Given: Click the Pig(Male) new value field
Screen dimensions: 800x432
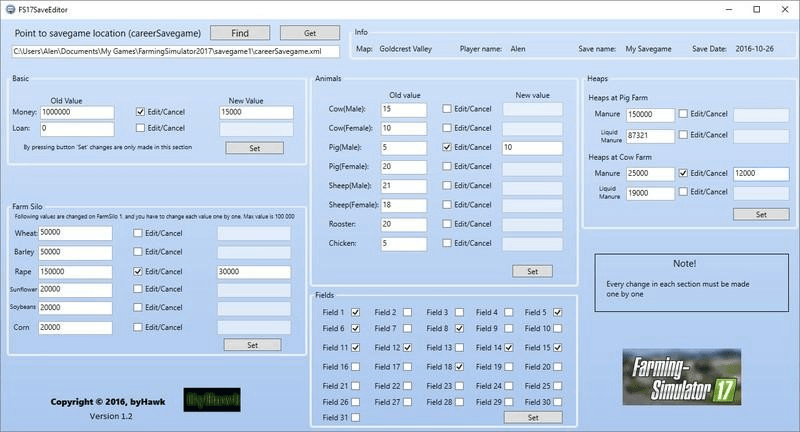Looking at the screenshot, I should click(x=538, y=147).
